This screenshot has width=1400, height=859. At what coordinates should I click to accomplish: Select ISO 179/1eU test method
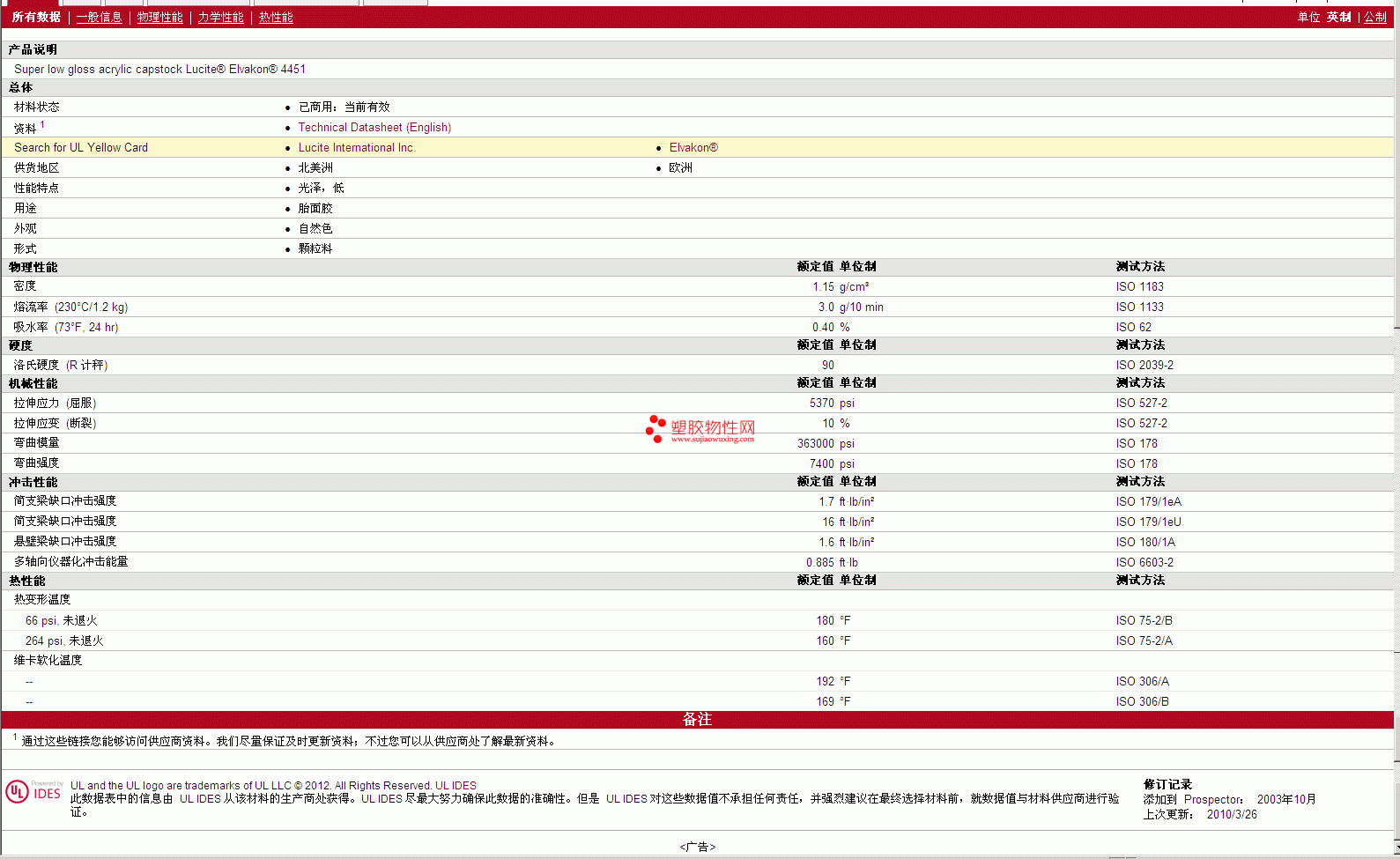pos(1148,522)
